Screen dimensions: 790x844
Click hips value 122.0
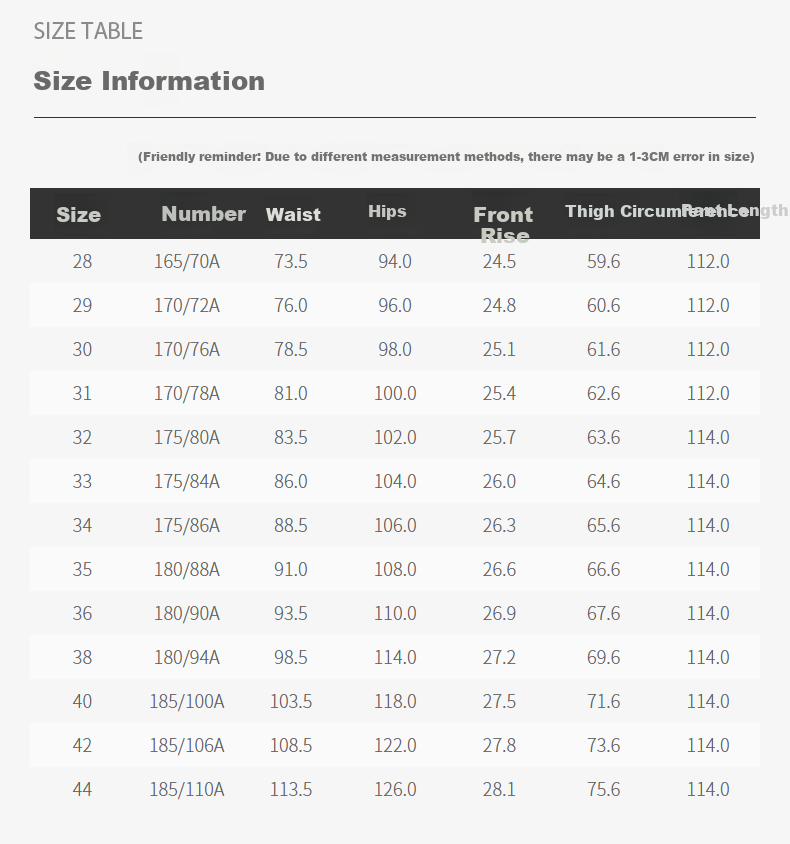395,745
